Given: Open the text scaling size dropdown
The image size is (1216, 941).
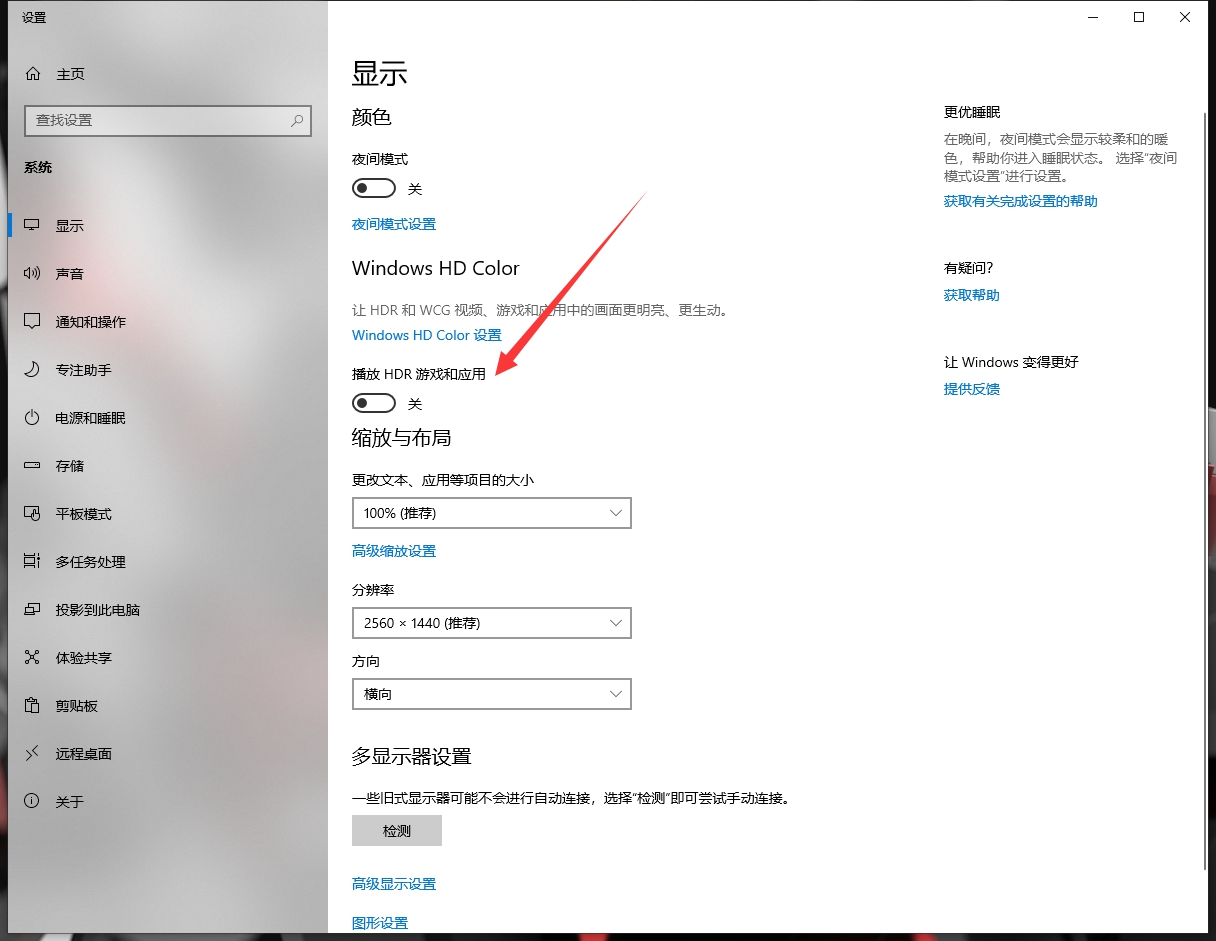Looking at the screenshot, I should 491,512.
